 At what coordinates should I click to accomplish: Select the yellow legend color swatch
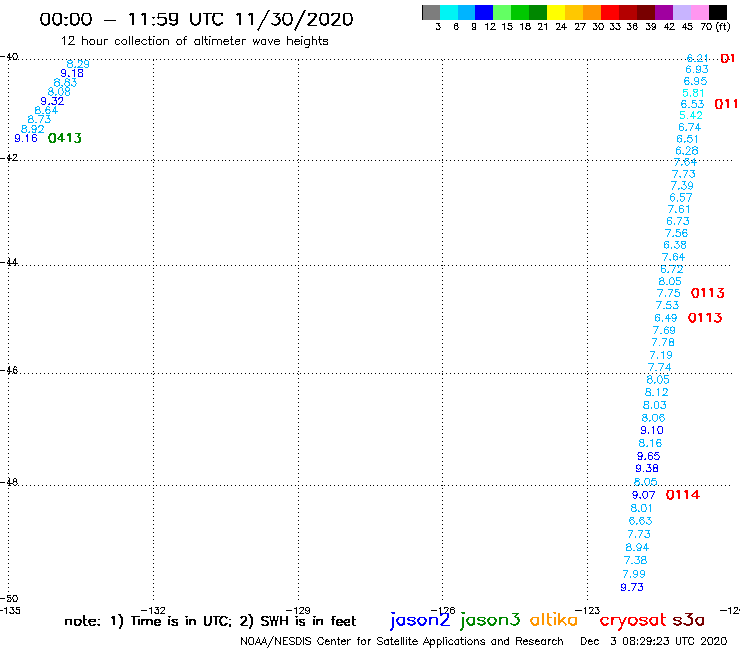[556, 12]
